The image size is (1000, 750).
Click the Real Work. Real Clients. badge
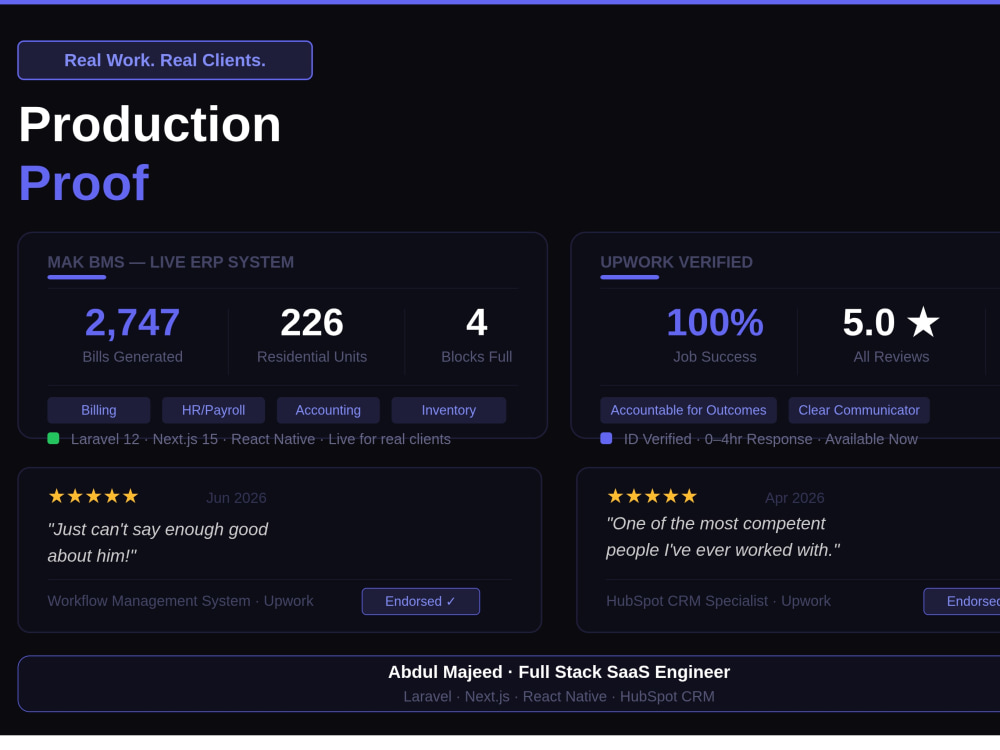click(165, 61)
